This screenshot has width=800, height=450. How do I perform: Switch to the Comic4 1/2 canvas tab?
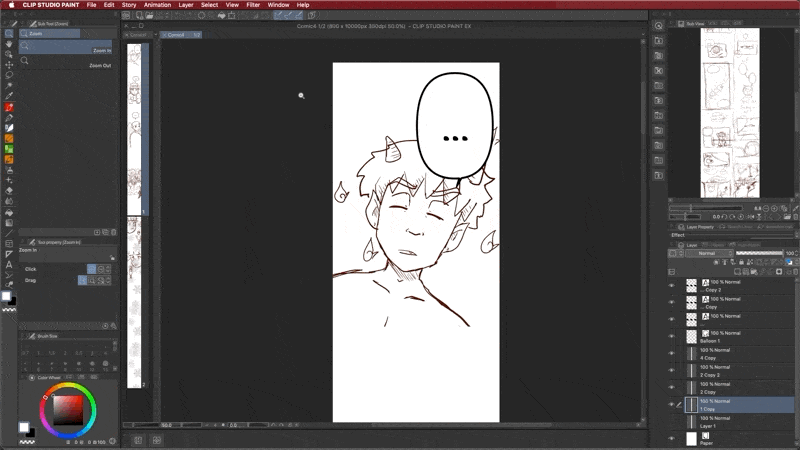pos(181,35)
